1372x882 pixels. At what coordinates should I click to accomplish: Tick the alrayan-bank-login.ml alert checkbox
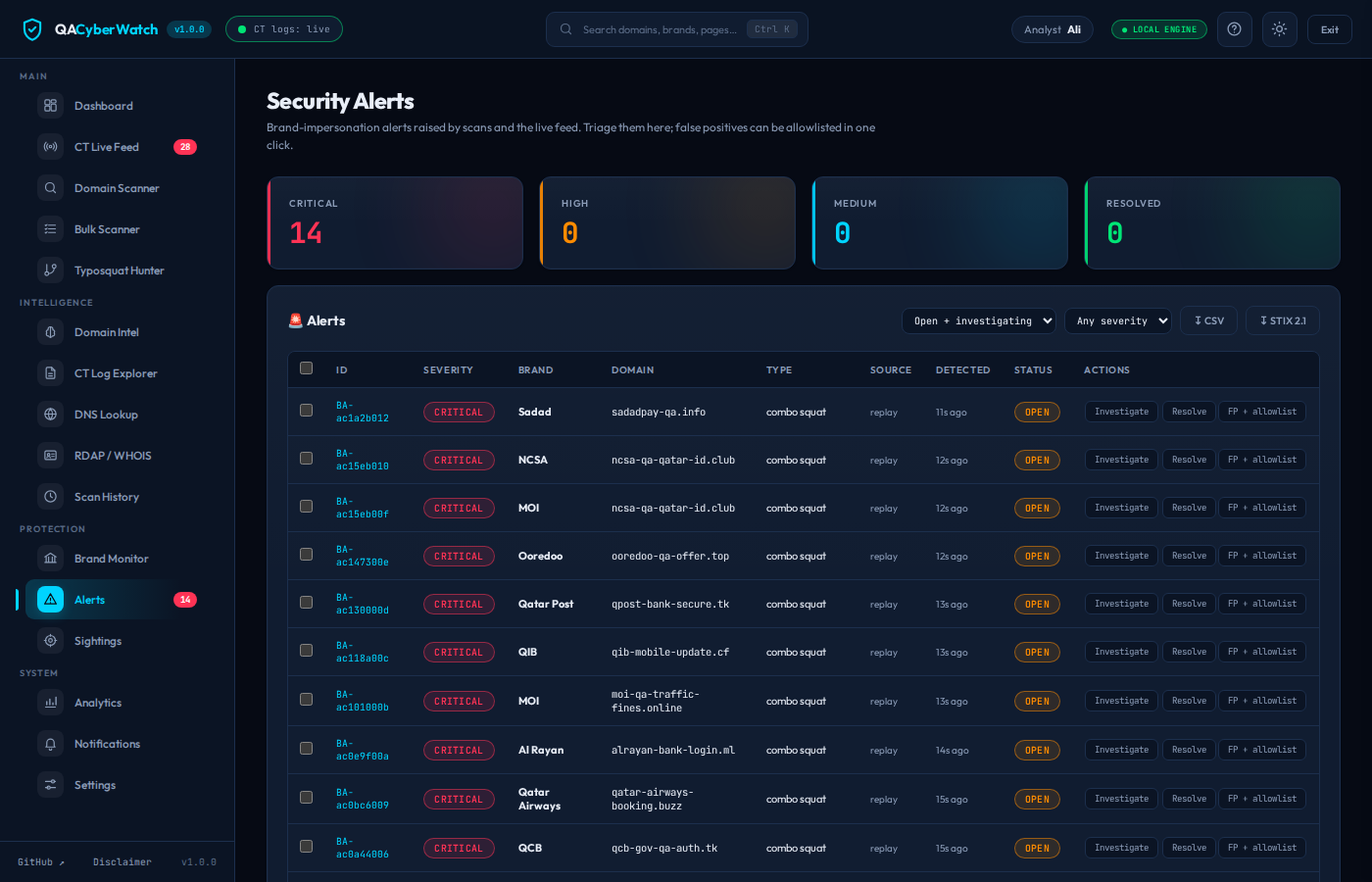(x=307, y=749)
